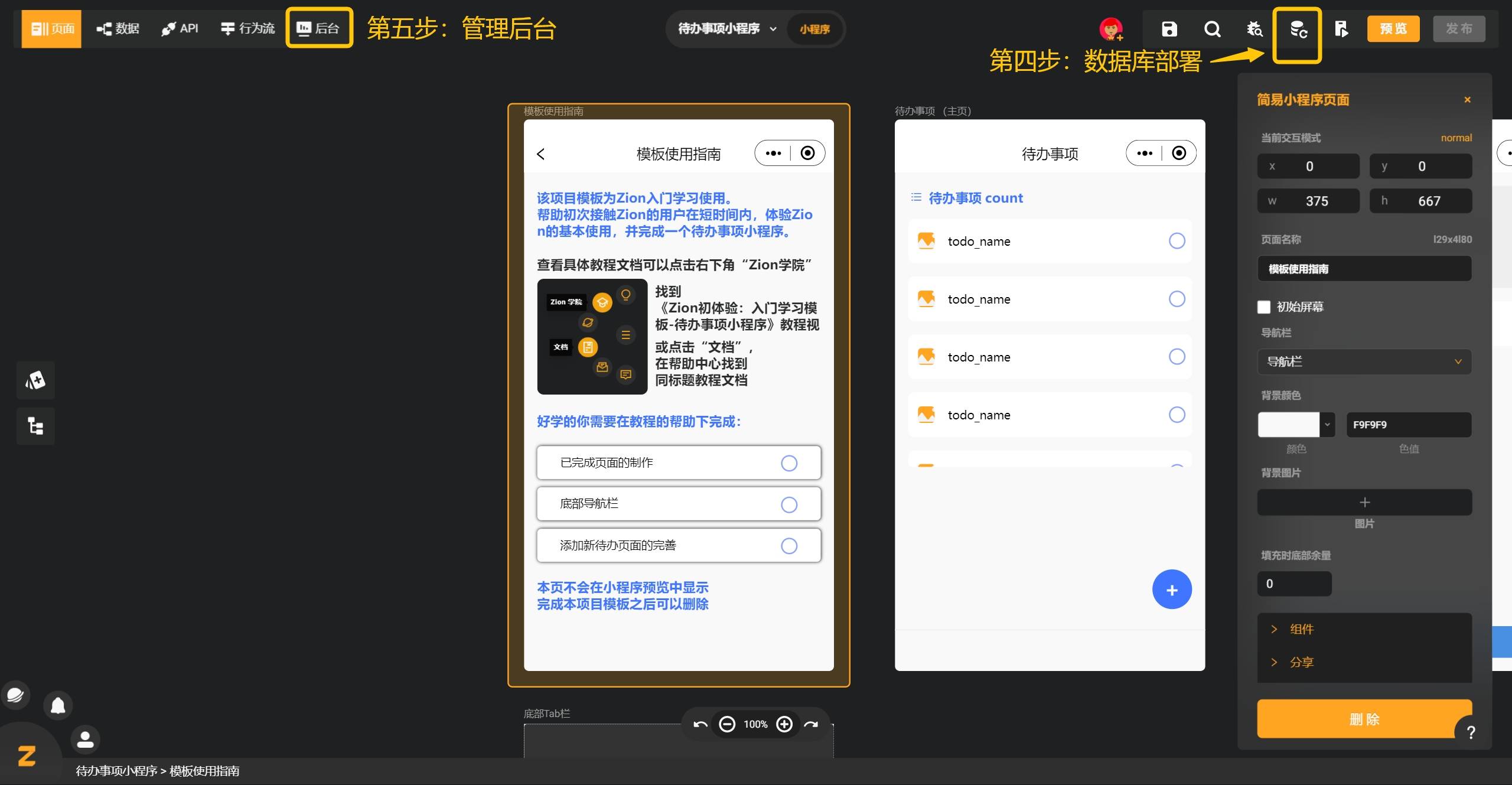
Task: Click the white background color swatch
Action: (1289, 425)
